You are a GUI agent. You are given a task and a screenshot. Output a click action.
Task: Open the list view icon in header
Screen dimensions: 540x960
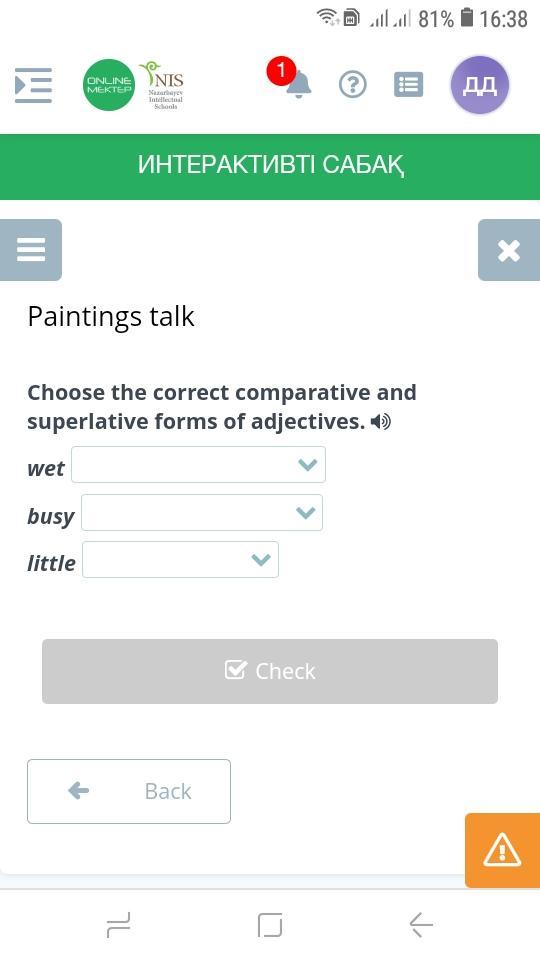point(408,84)
